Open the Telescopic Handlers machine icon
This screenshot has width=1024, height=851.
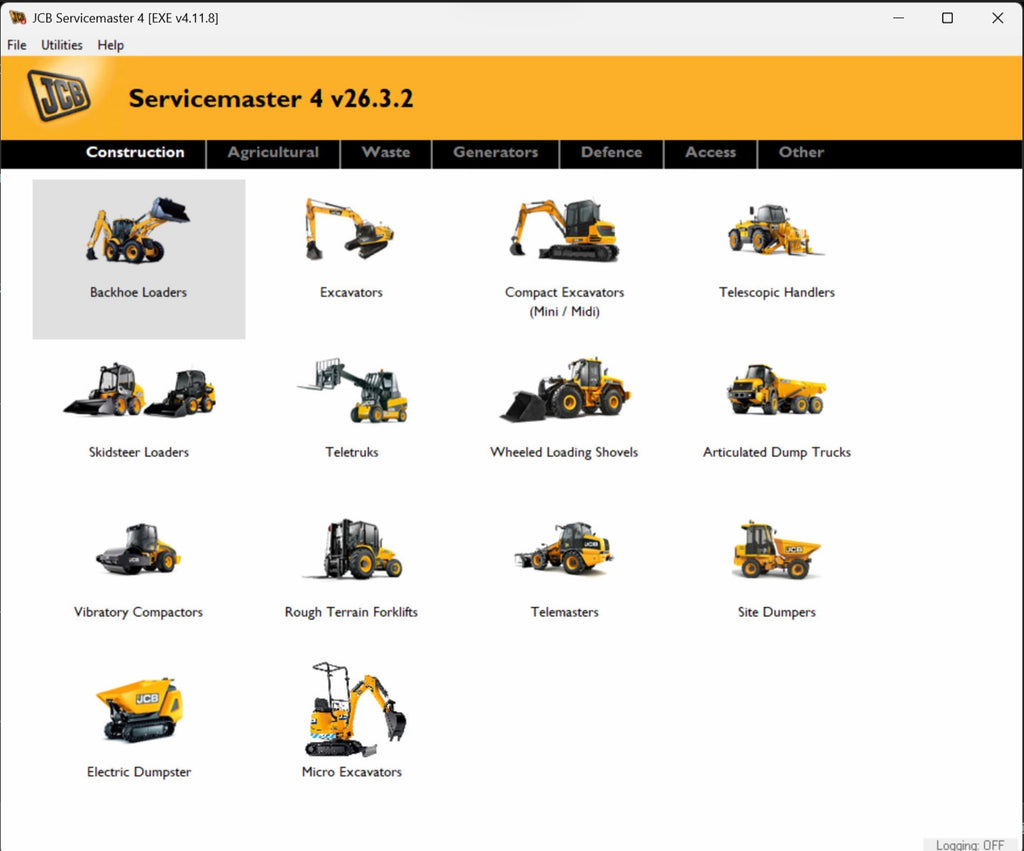(776, 229)
